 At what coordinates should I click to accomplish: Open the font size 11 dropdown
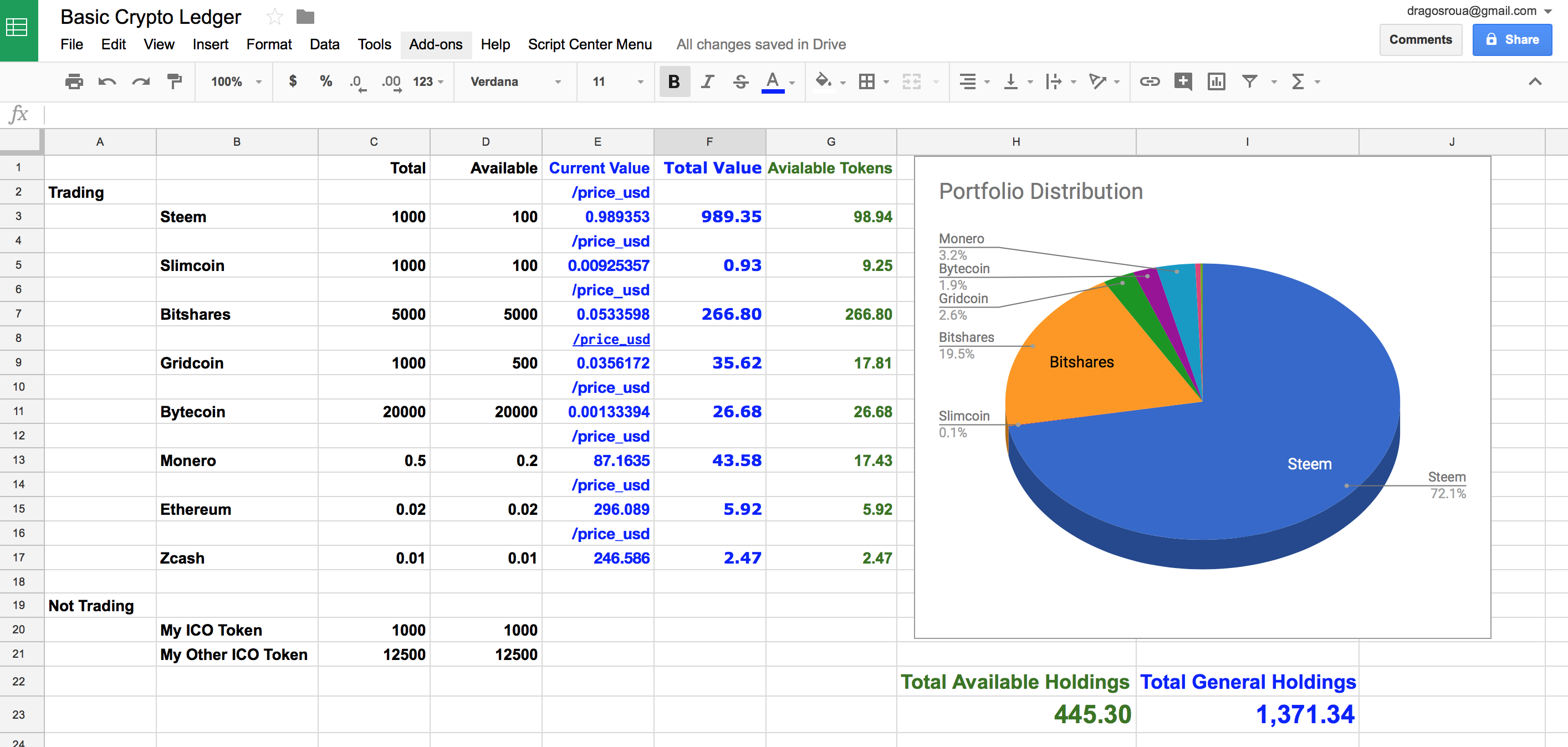(x=617, y=81)
